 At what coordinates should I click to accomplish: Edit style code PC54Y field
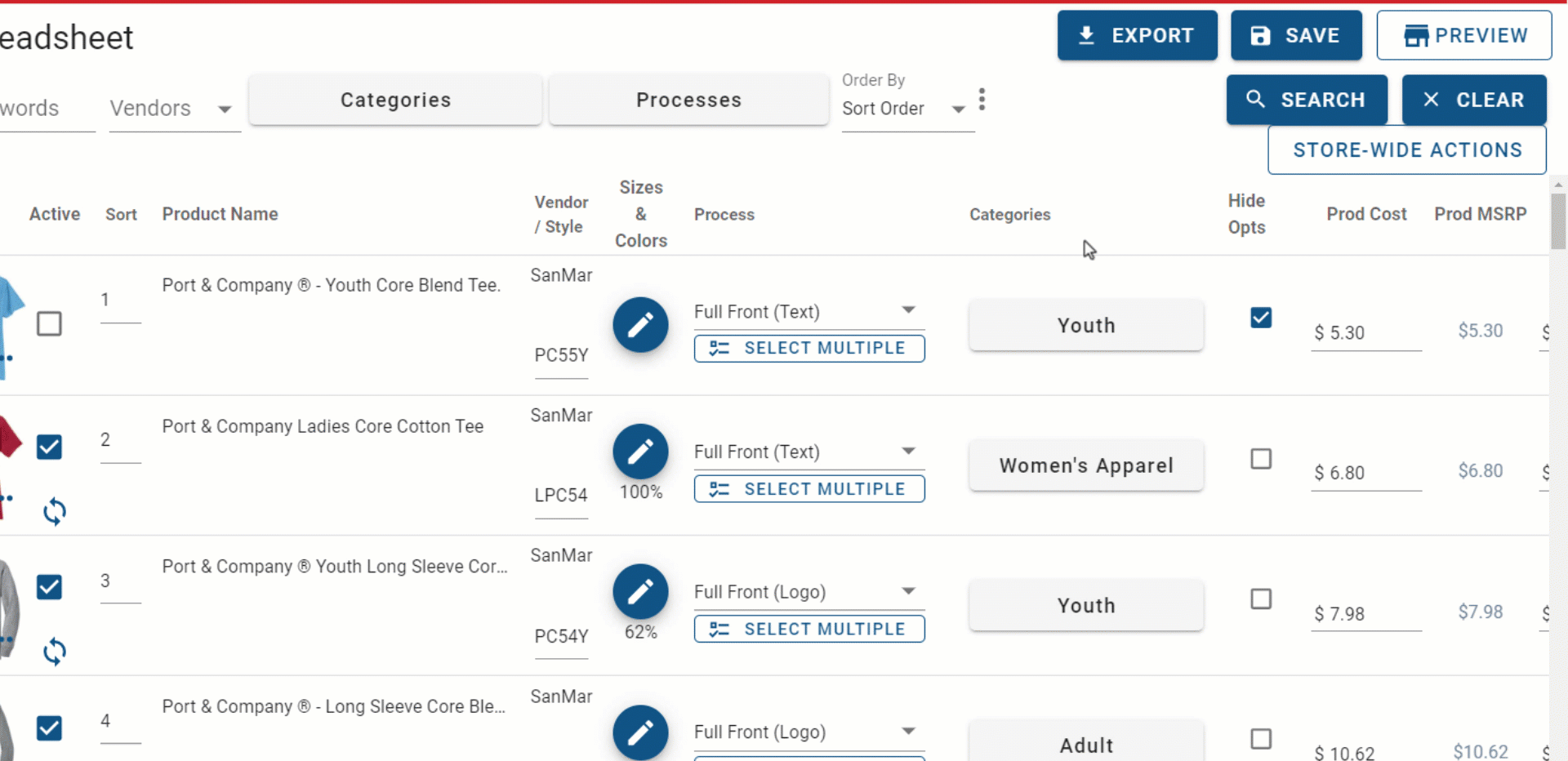point(561,637)
